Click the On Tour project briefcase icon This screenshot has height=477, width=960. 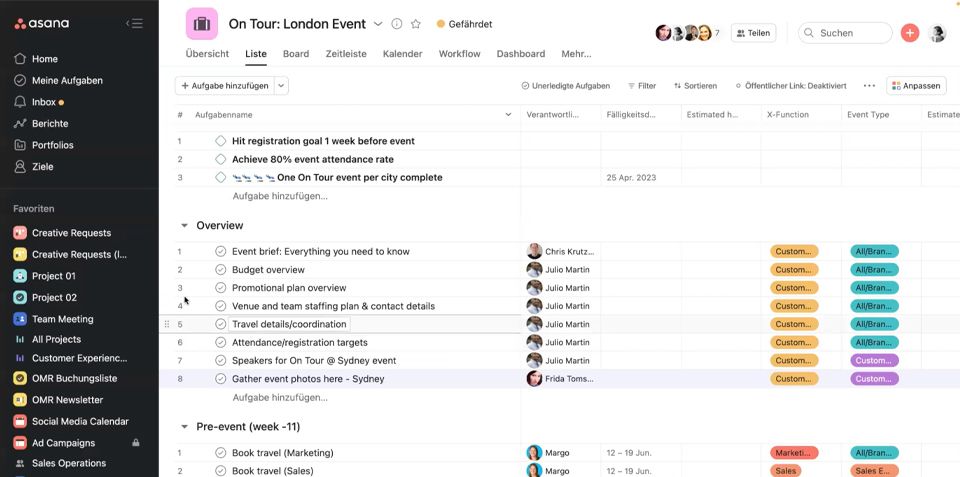[x=202, y=24]
